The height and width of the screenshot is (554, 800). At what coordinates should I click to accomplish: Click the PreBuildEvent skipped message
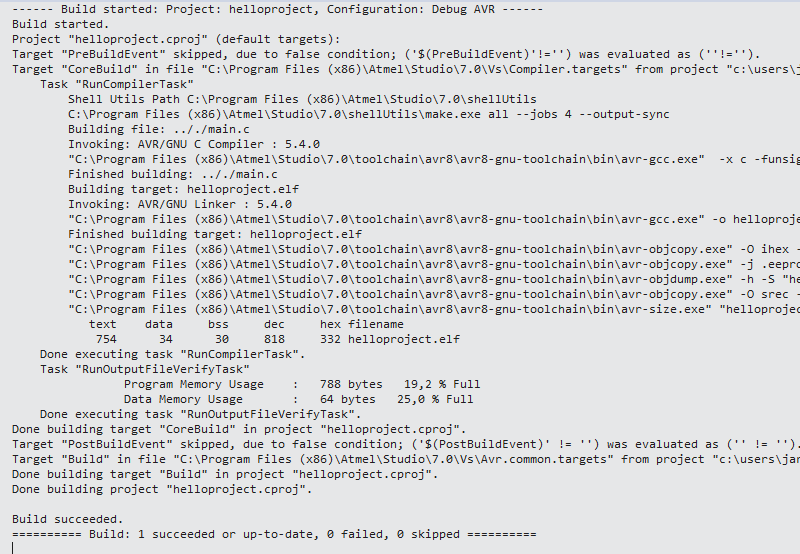(x=386, y=54)
